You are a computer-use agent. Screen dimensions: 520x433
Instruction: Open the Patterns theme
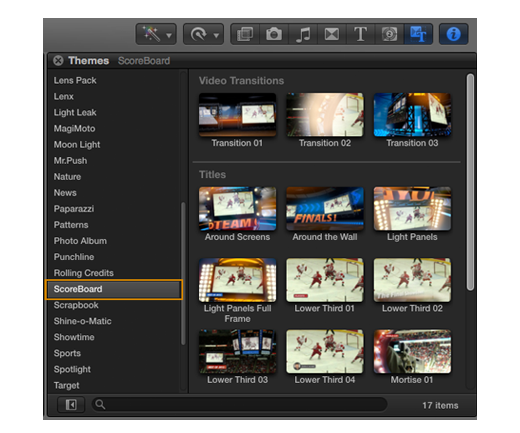click(x=71, y=225)
